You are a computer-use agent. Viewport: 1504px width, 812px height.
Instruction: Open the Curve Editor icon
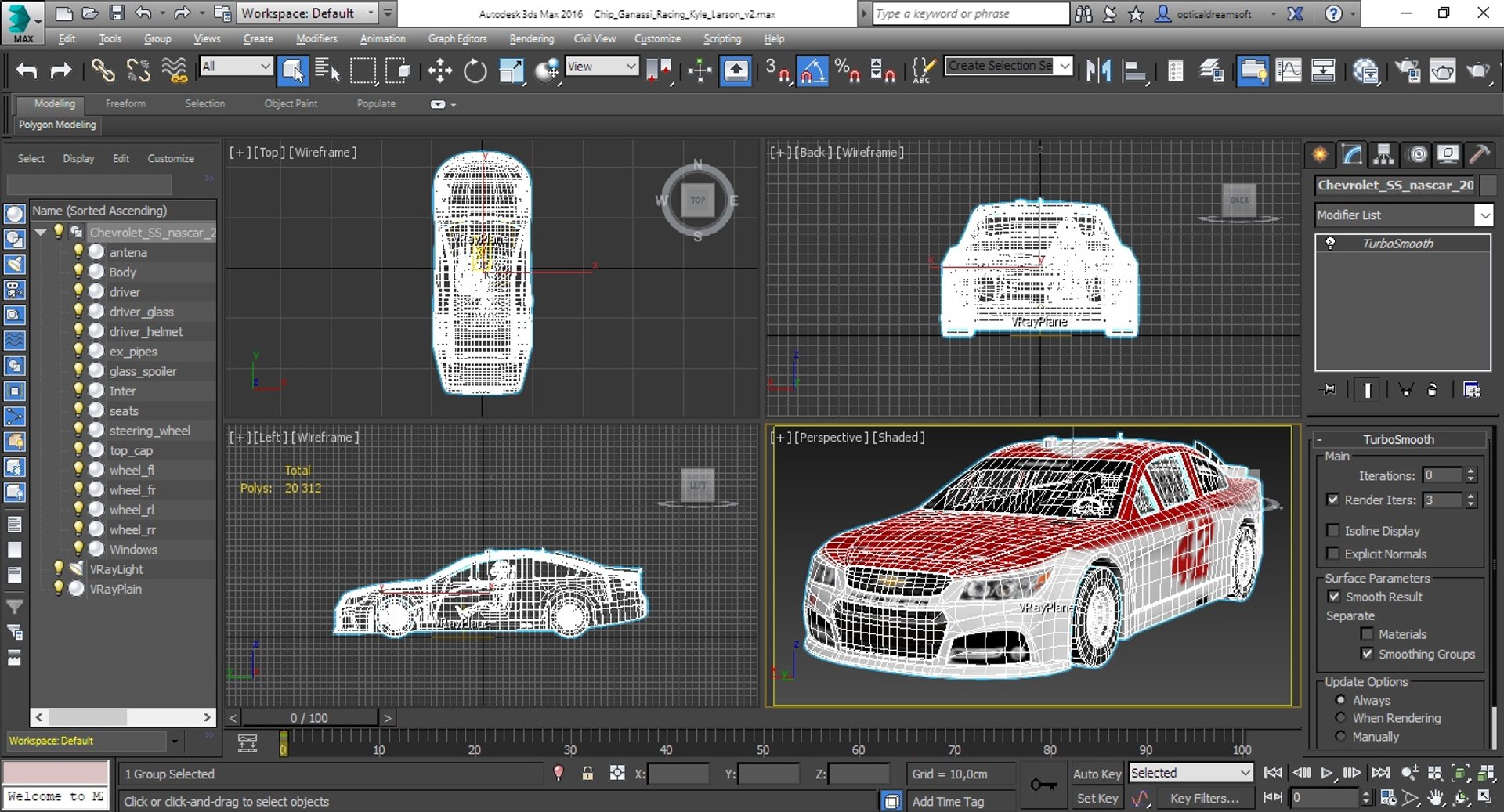pos(1288,70)
